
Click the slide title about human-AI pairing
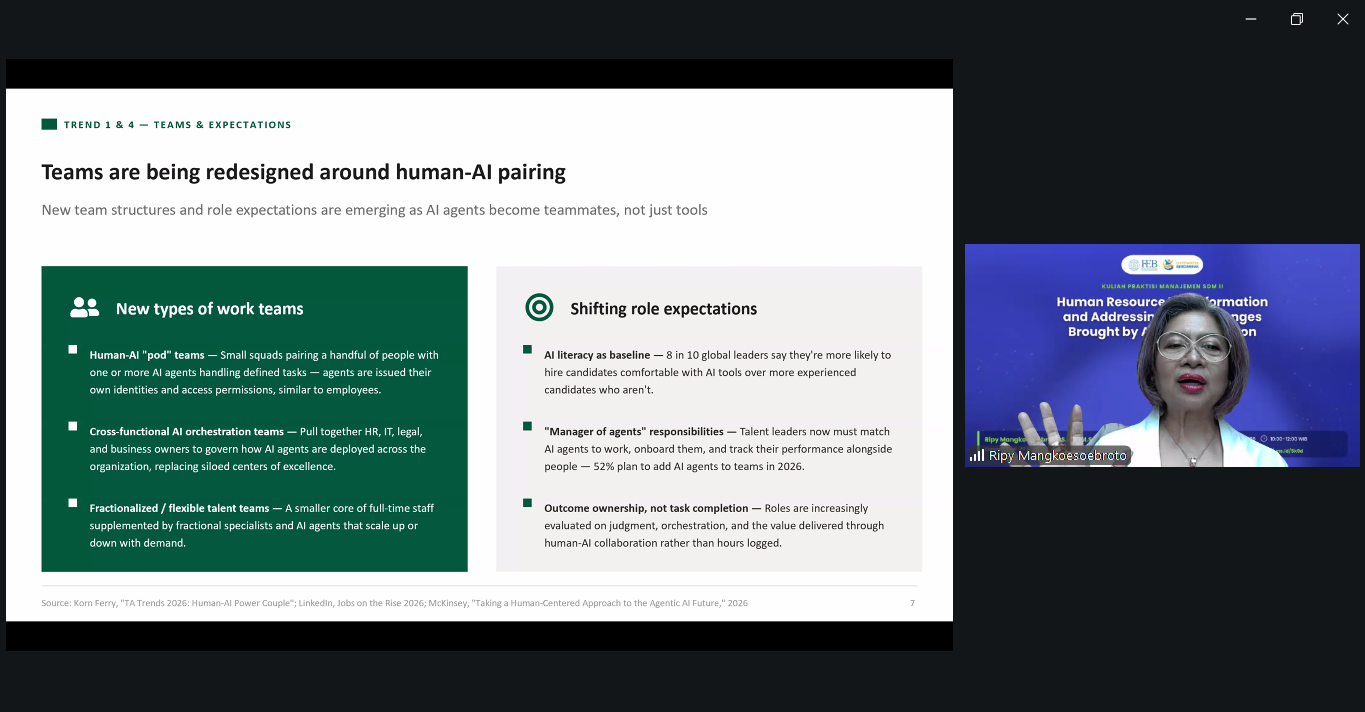coord(304,172)
